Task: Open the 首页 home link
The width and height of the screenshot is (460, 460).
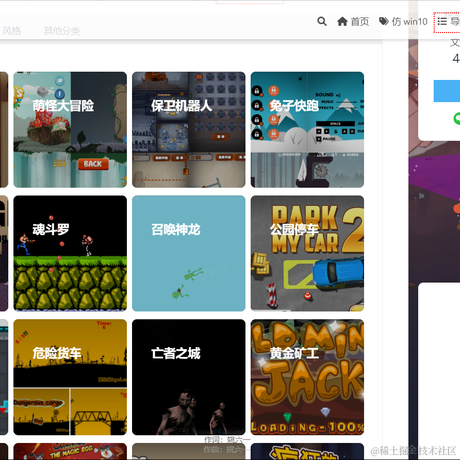Action: (353, 22)
